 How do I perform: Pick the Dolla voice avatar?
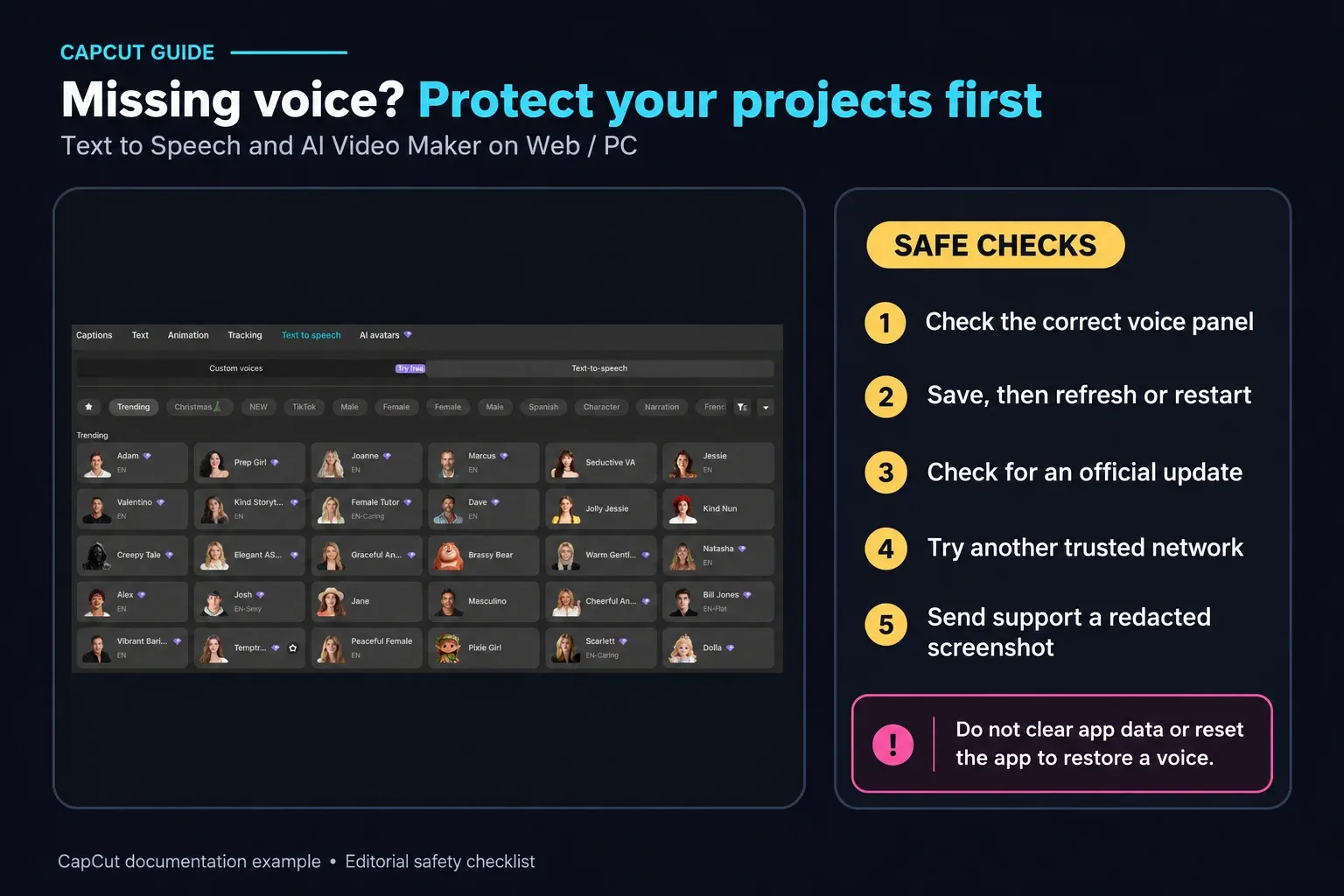click(682, 648)
